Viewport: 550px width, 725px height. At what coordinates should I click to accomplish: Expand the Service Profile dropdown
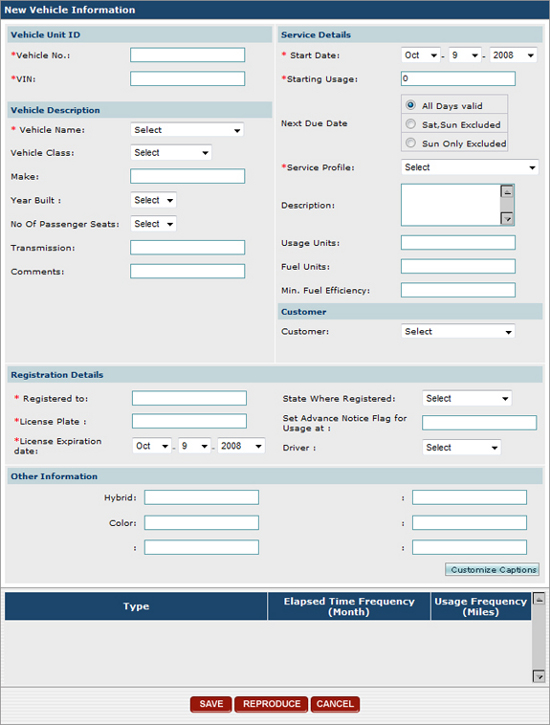470,167
